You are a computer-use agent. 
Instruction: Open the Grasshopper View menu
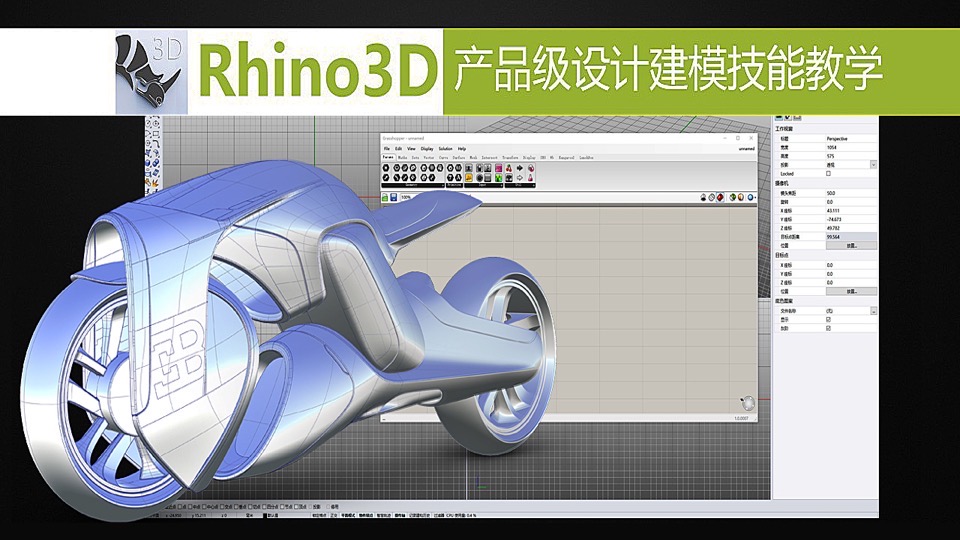[411, 149]
